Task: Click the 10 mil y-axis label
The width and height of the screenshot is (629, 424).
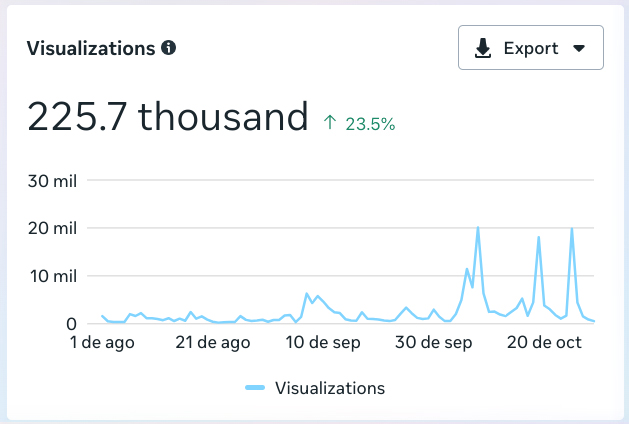Action: click(x=51, y=276)
